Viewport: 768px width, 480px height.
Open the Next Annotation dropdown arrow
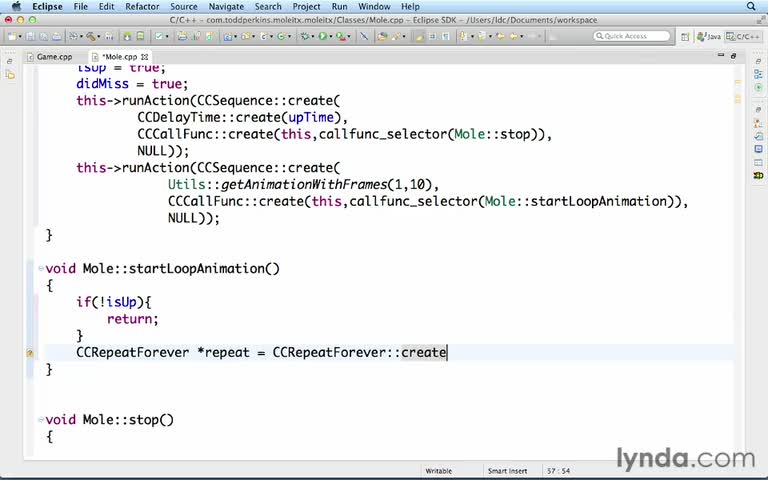pos(472,37)
